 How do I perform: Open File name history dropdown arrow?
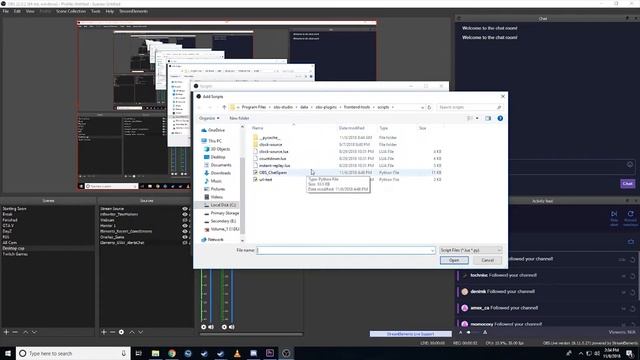tap(432, 250)
